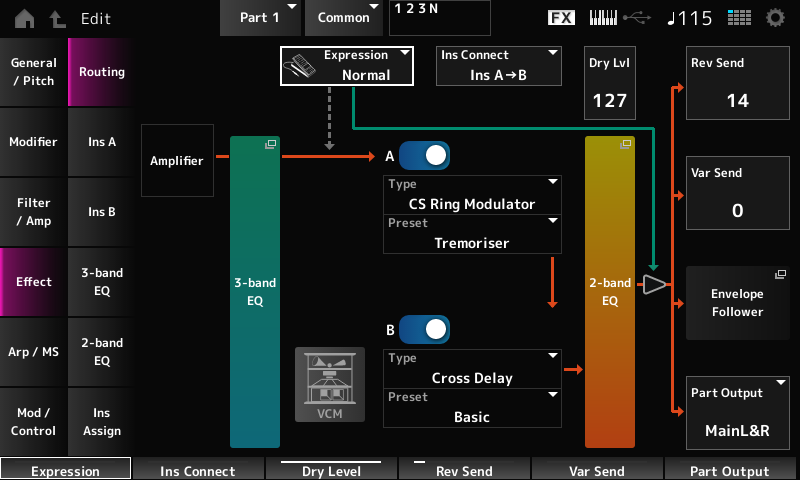Open settings gear icon

click(x=775, y=18)
